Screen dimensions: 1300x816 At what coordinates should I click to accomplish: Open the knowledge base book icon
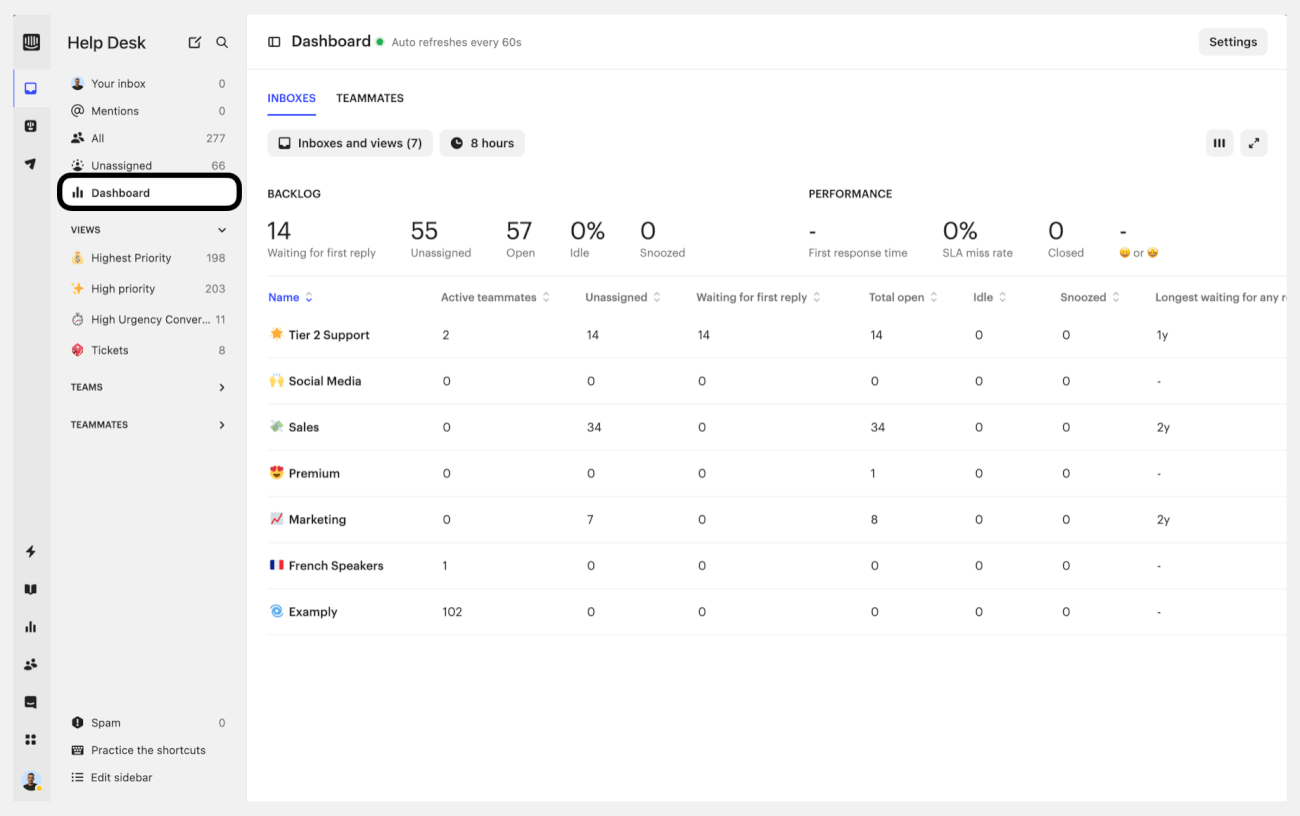point(30,588)
